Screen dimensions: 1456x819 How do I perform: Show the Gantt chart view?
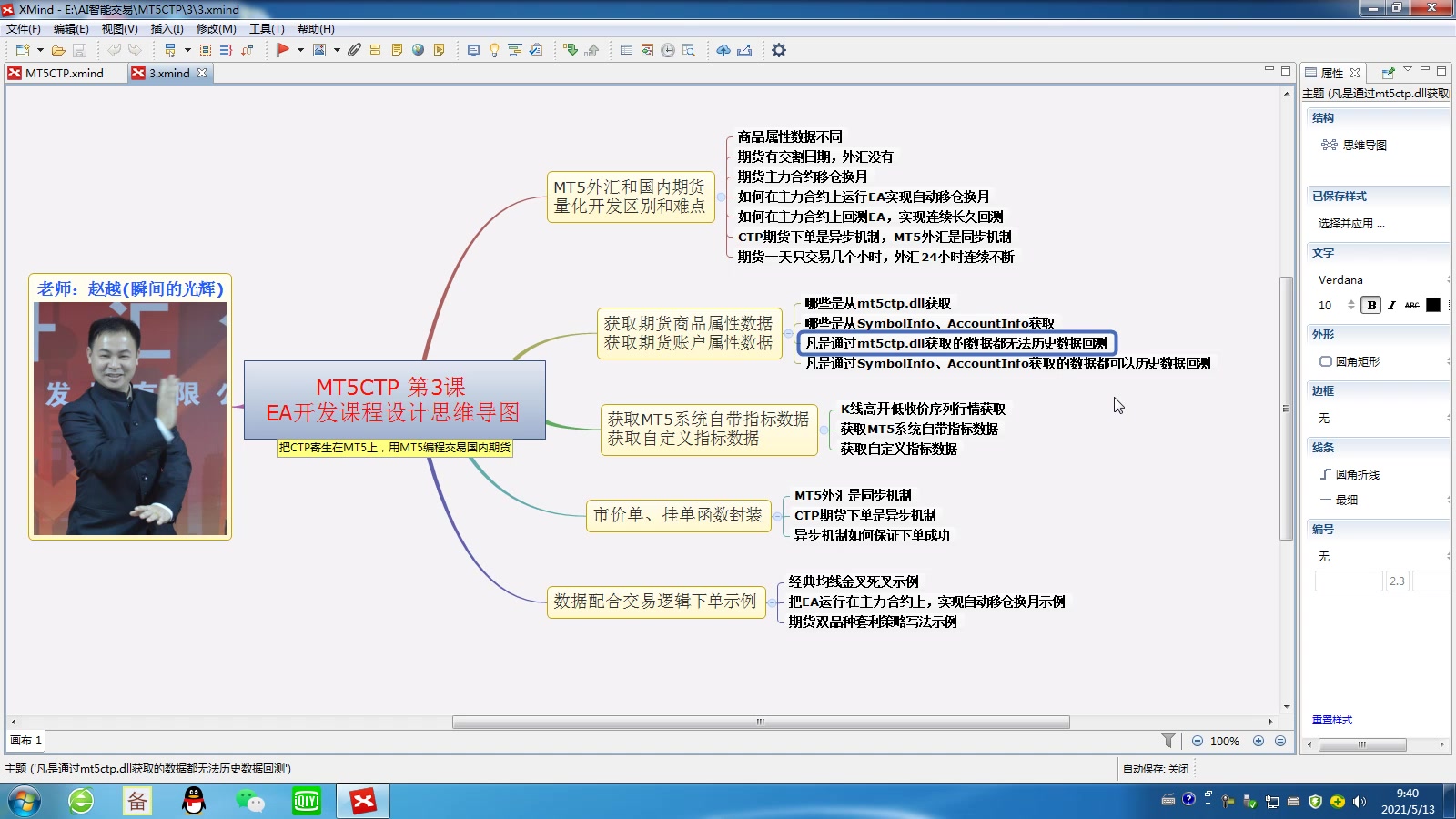[514, 50]
